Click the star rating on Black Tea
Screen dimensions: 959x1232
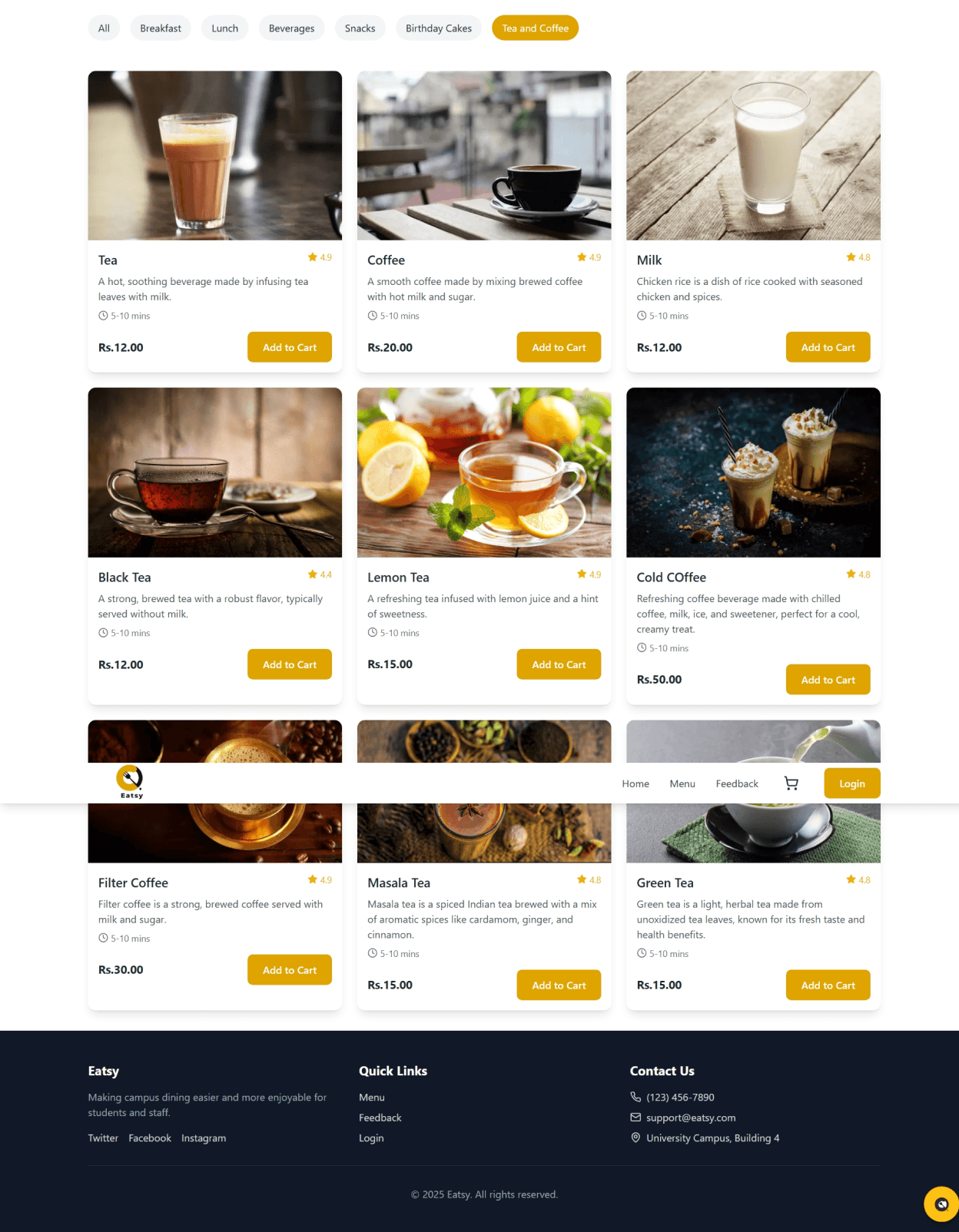click(x=320, y=575)
